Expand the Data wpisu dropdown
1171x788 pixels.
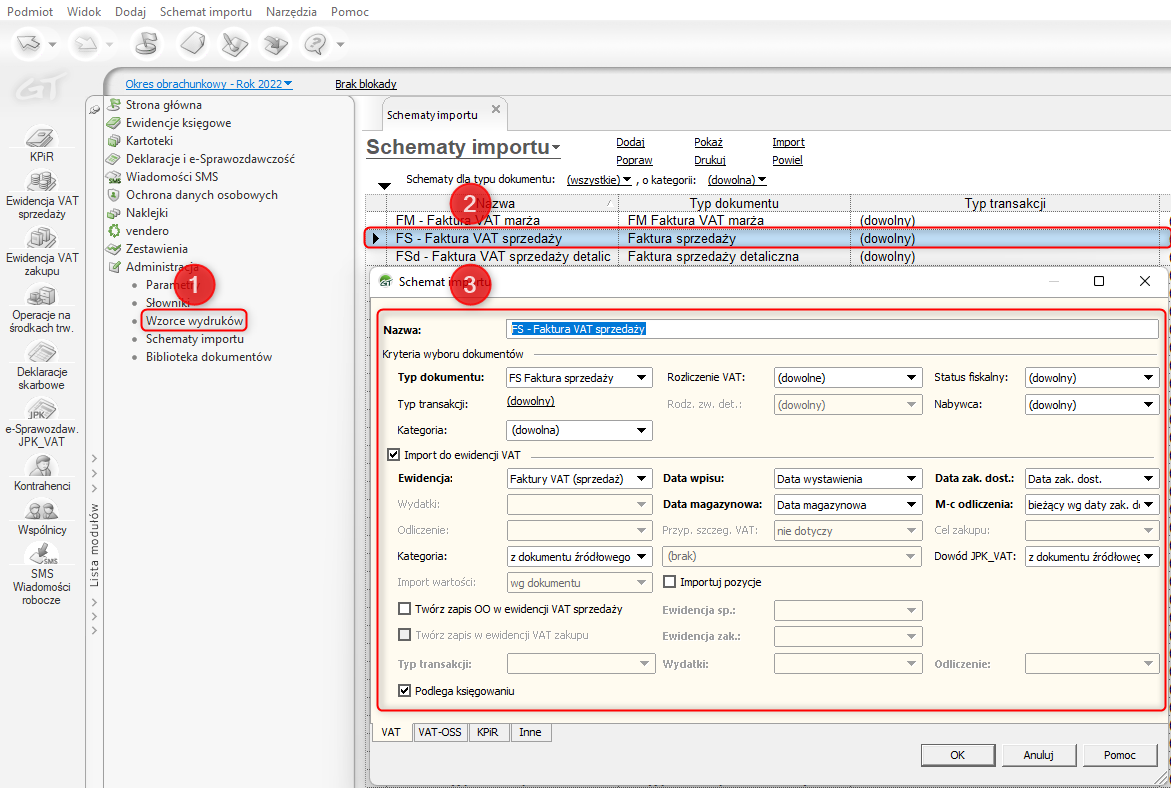coord(911,479)
